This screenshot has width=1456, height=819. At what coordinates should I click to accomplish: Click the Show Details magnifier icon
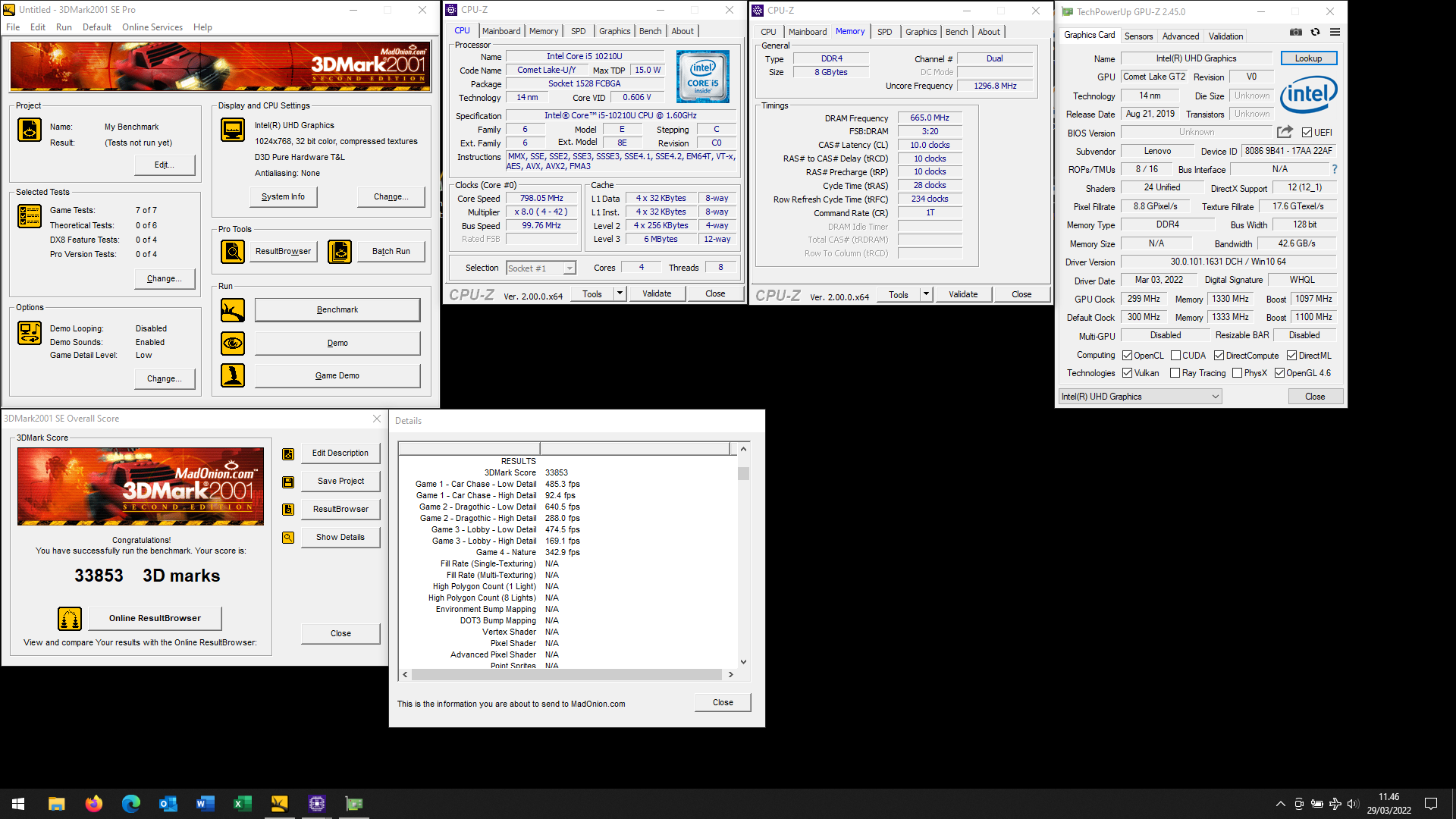tap(288, 538)
